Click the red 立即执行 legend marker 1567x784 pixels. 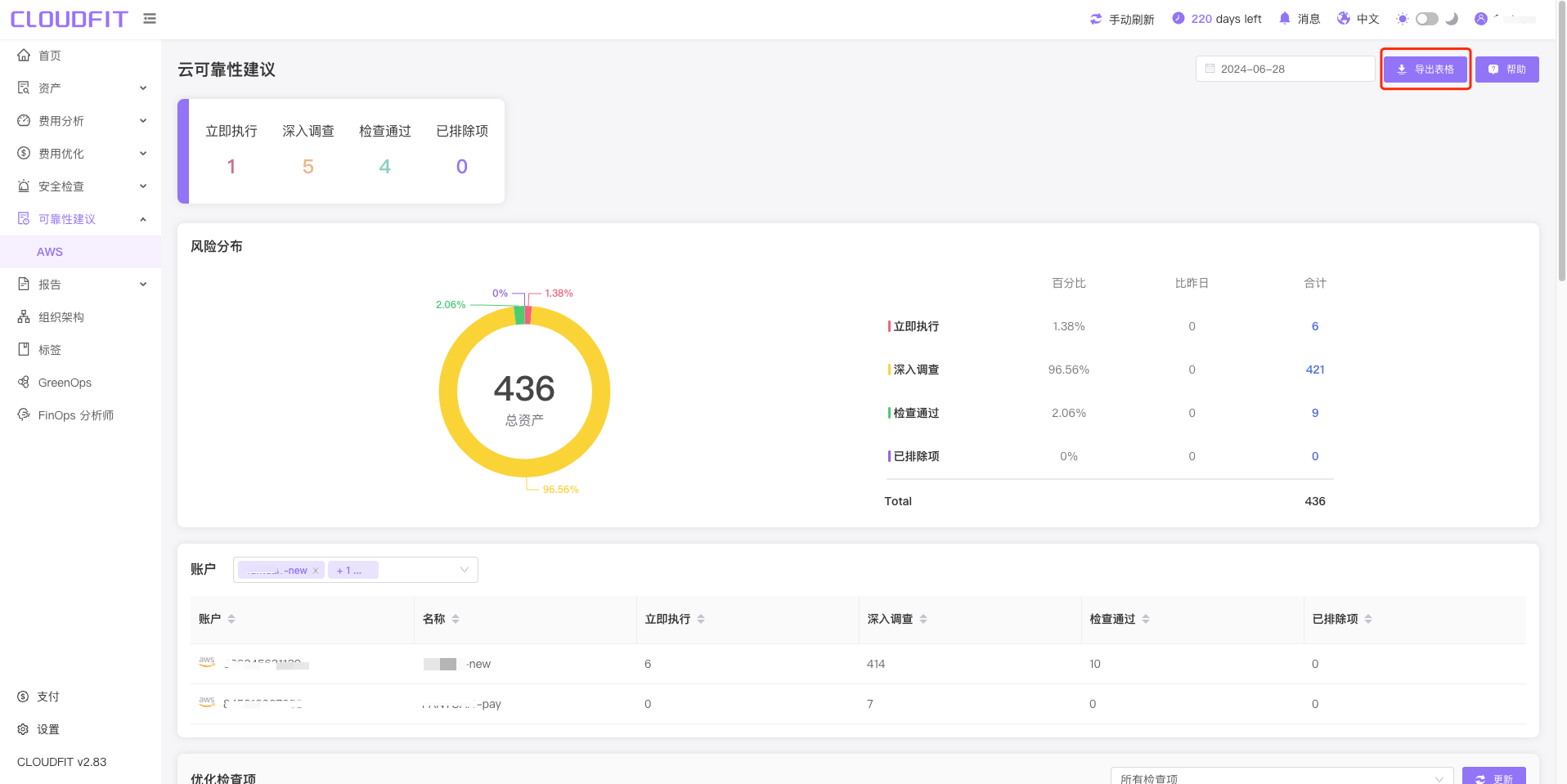coord(889,326)
